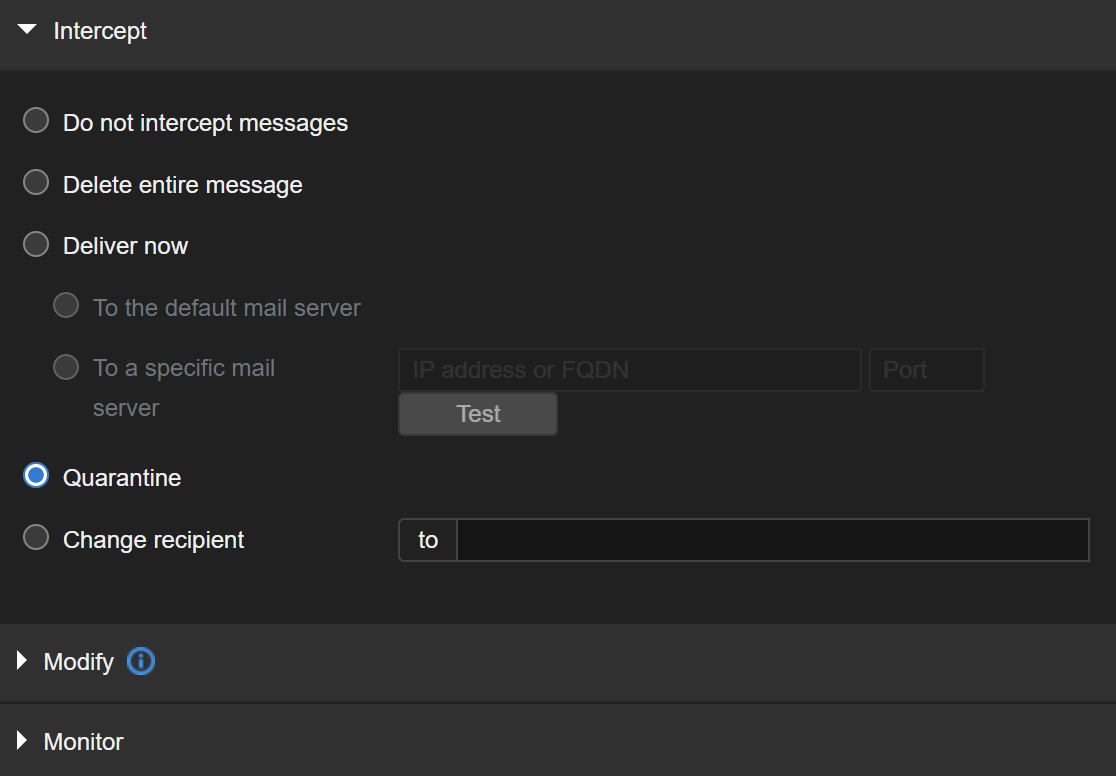Click the "to" prefix label box
Image resolution: width=1116 pixels, height=776 pixels.
(428, 540)
